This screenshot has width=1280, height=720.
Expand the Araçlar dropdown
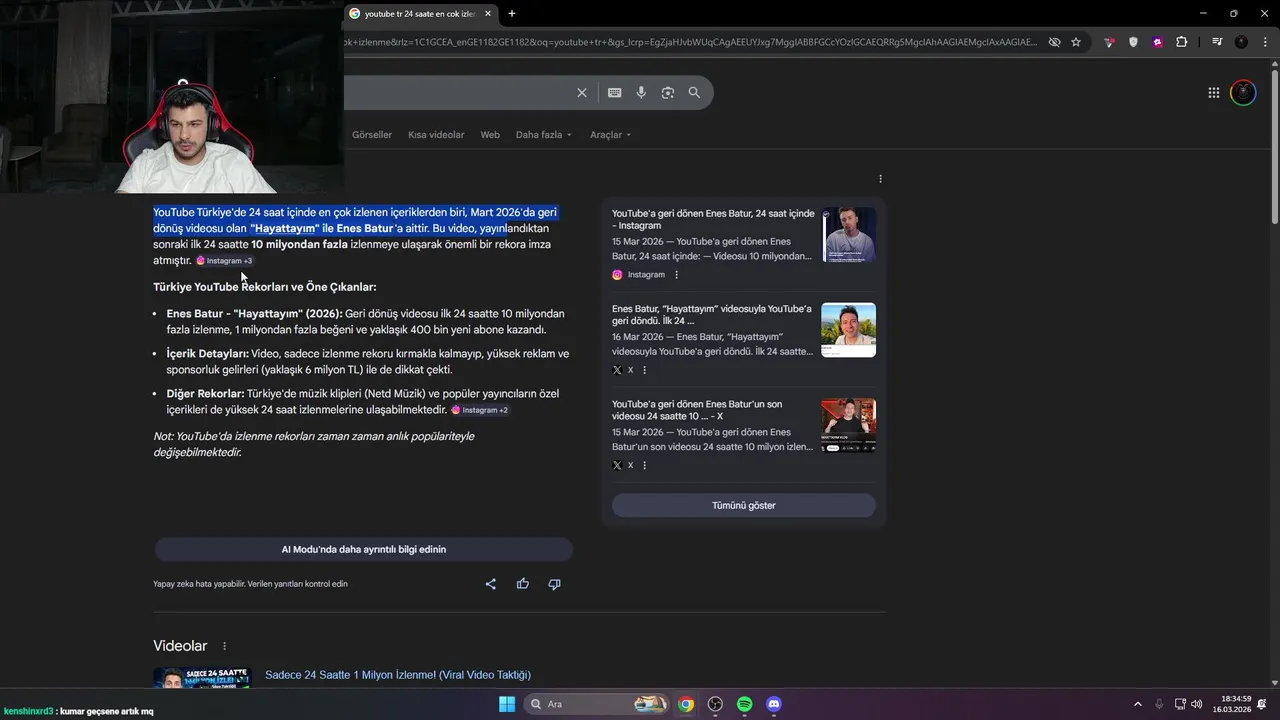pos(611,135)
